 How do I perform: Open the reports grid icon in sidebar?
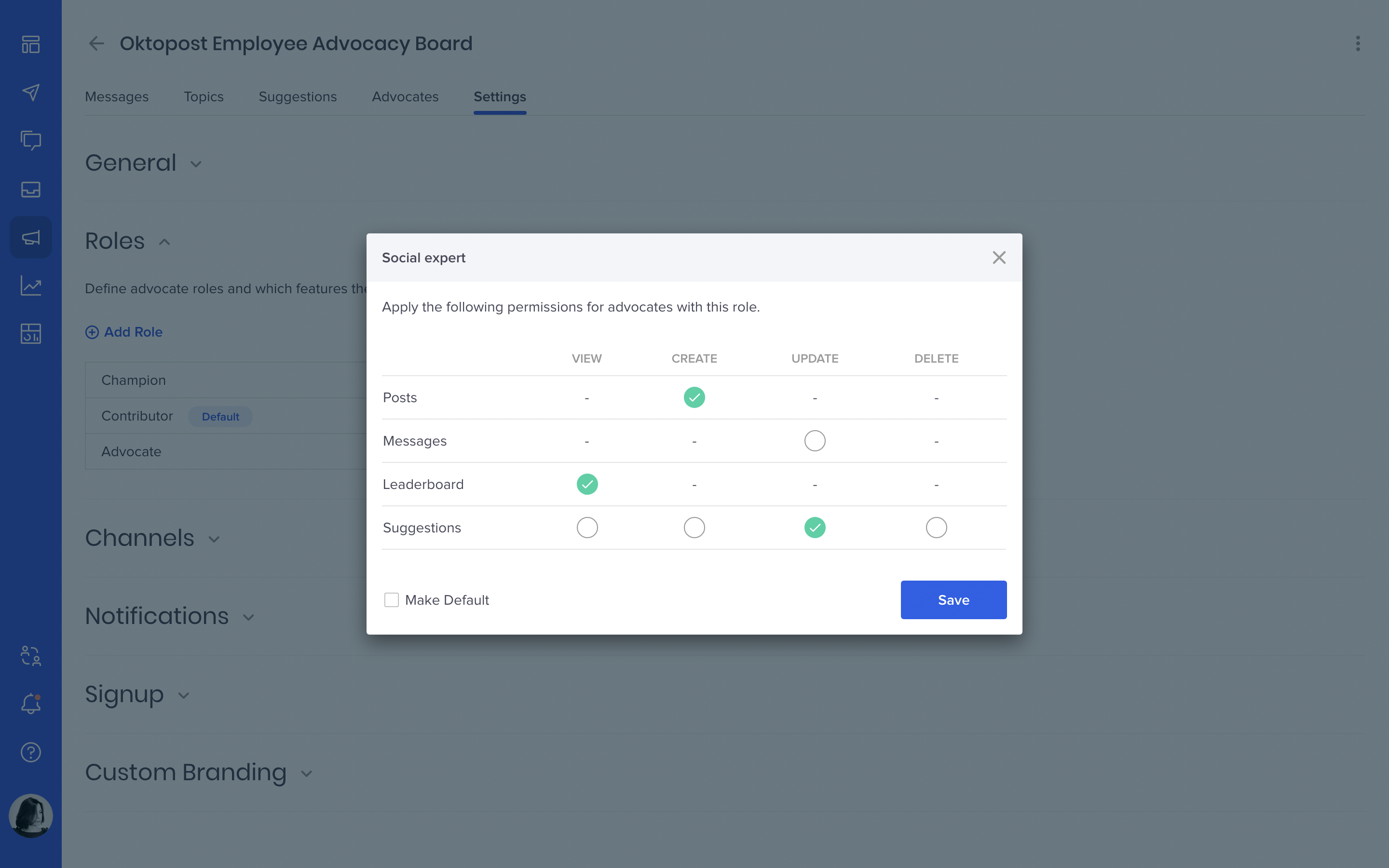[x=30, y=334]
